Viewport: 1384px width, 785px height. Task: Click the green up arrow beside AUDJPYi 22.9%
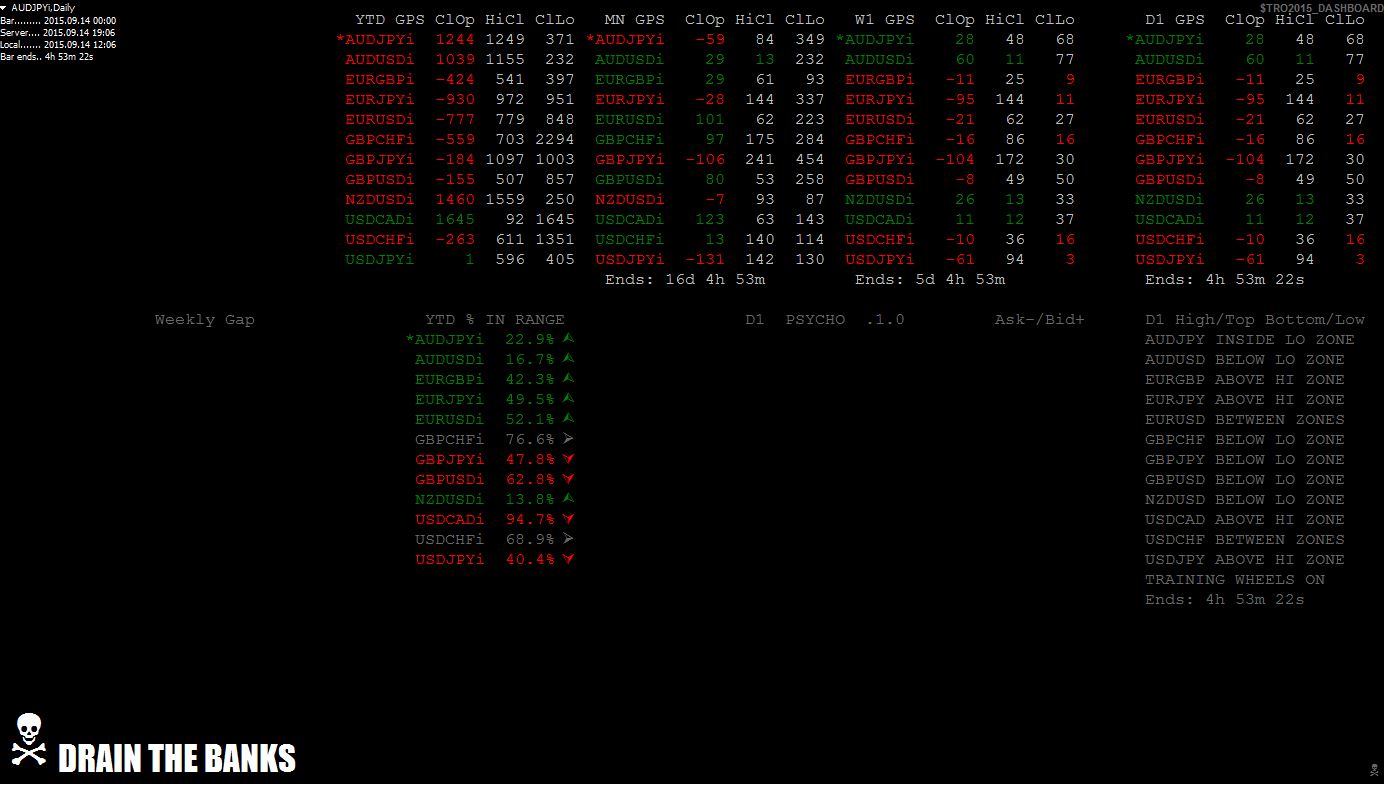568,339
